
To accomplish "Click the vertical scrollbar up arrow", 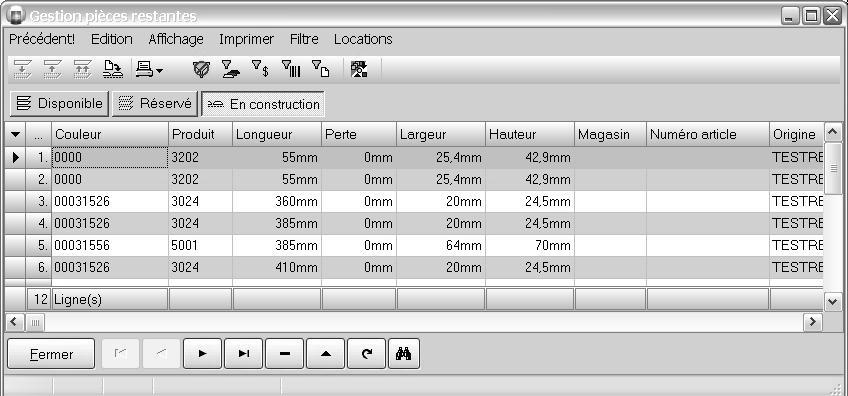I will click(x=833, y=131).
